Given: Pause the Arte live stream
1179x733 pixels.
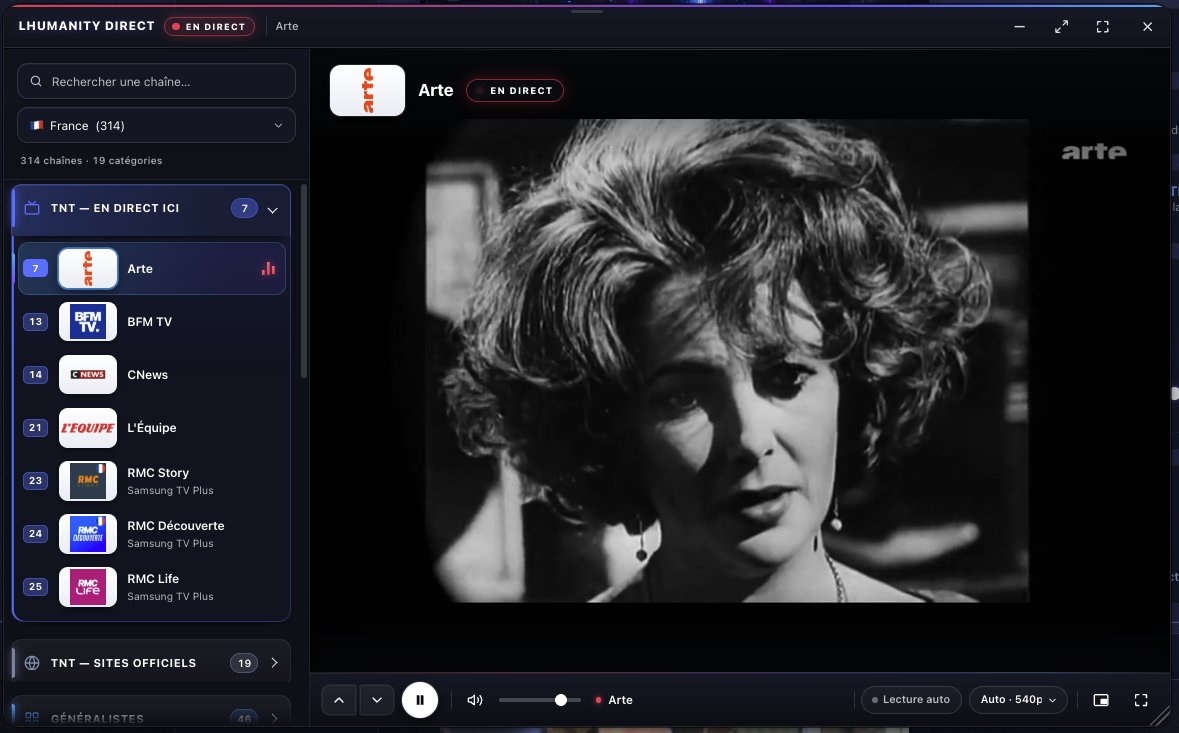Looking at the screenshot, I should [420, 700].
